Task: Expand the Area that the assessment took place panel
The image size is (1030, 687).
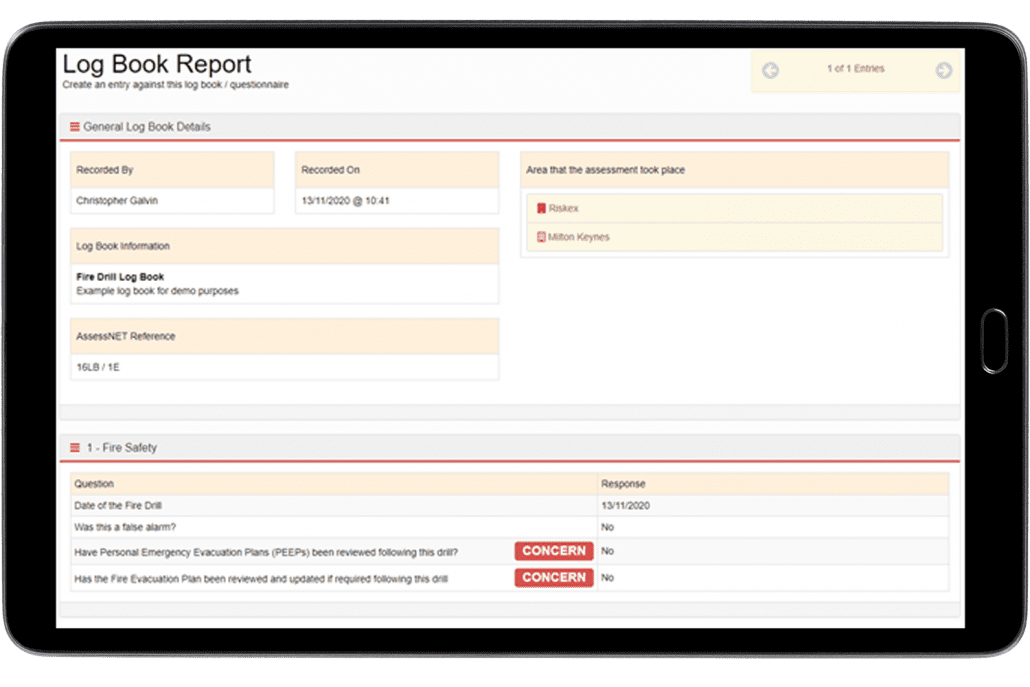Action: pos(606,169)
